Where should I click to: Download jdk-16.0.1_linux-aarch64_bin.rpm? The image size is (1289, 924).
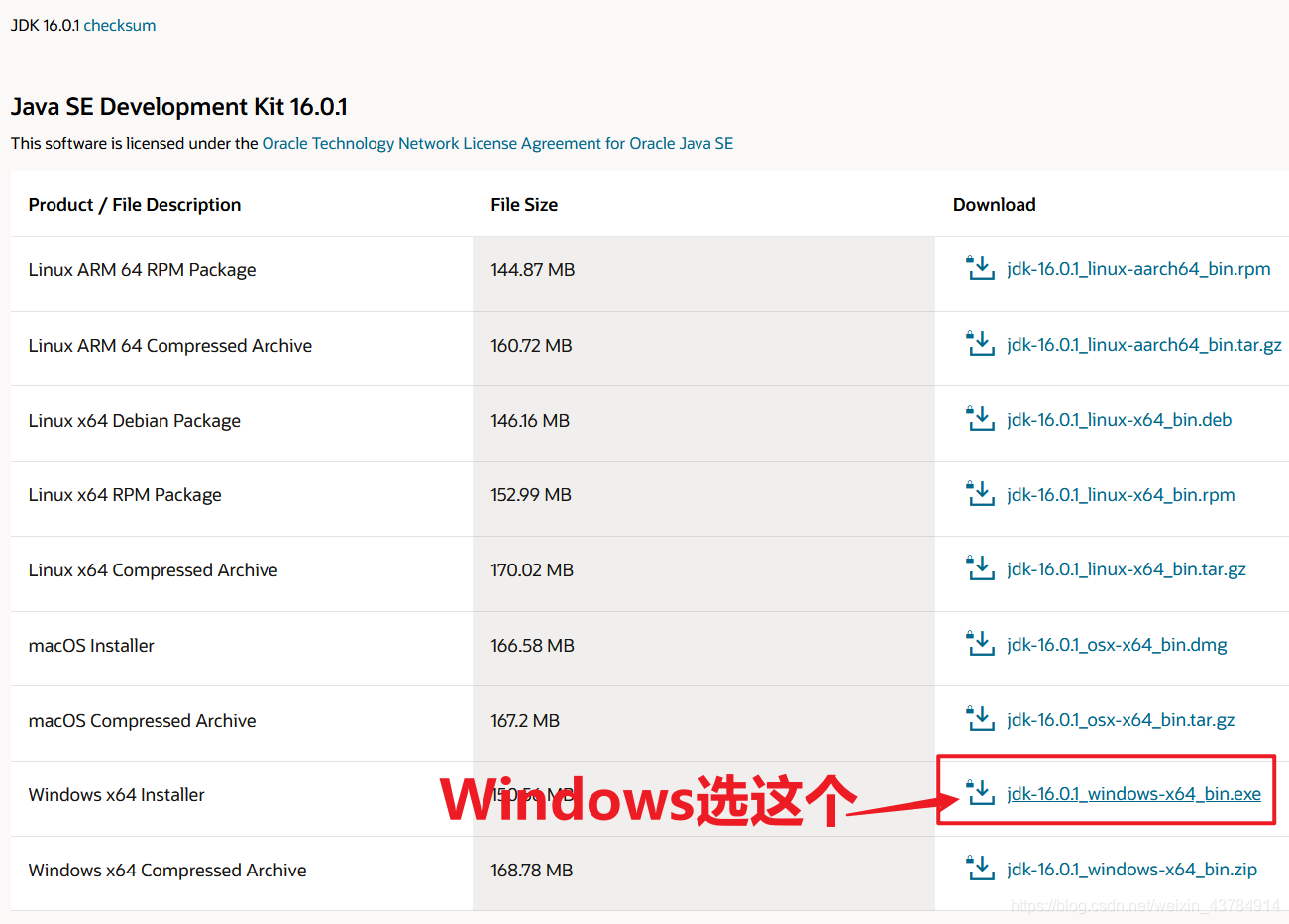click(x=1138, y=269)
